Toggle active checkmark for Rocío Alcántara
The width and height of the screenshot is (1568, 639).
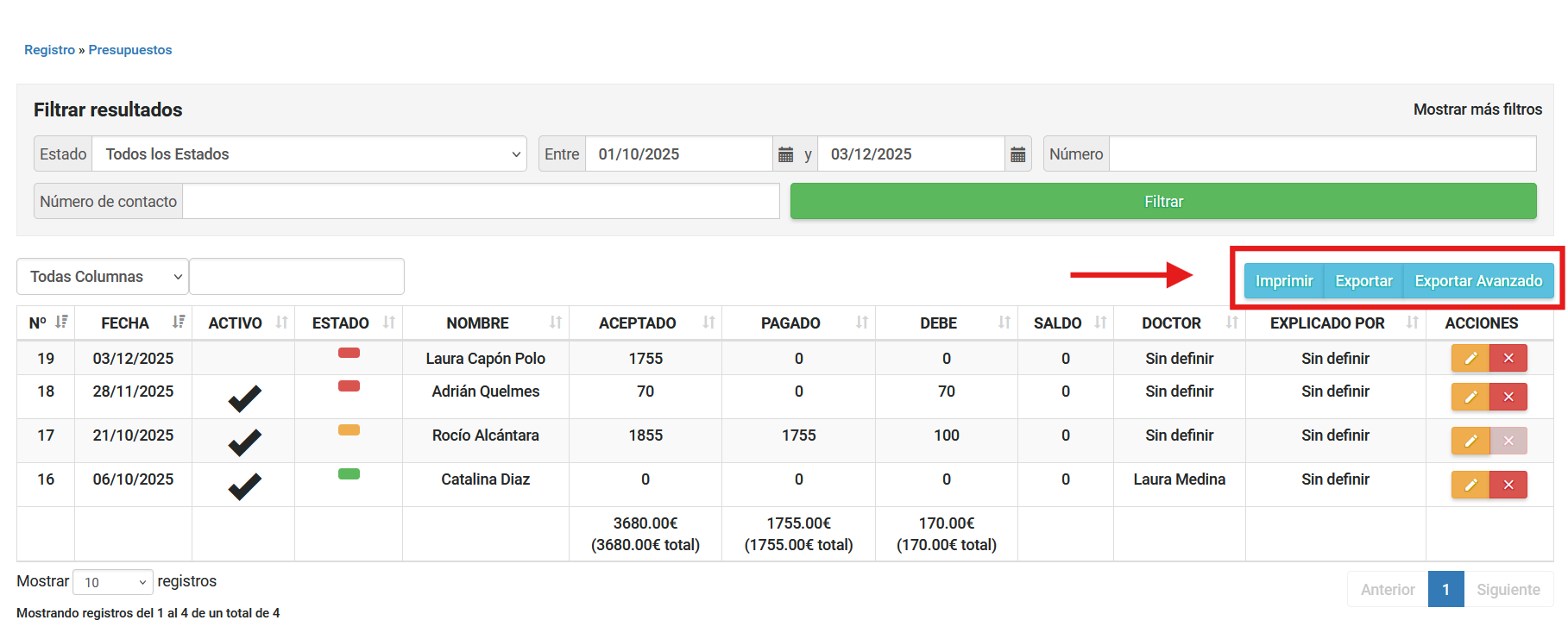point(244,442)
